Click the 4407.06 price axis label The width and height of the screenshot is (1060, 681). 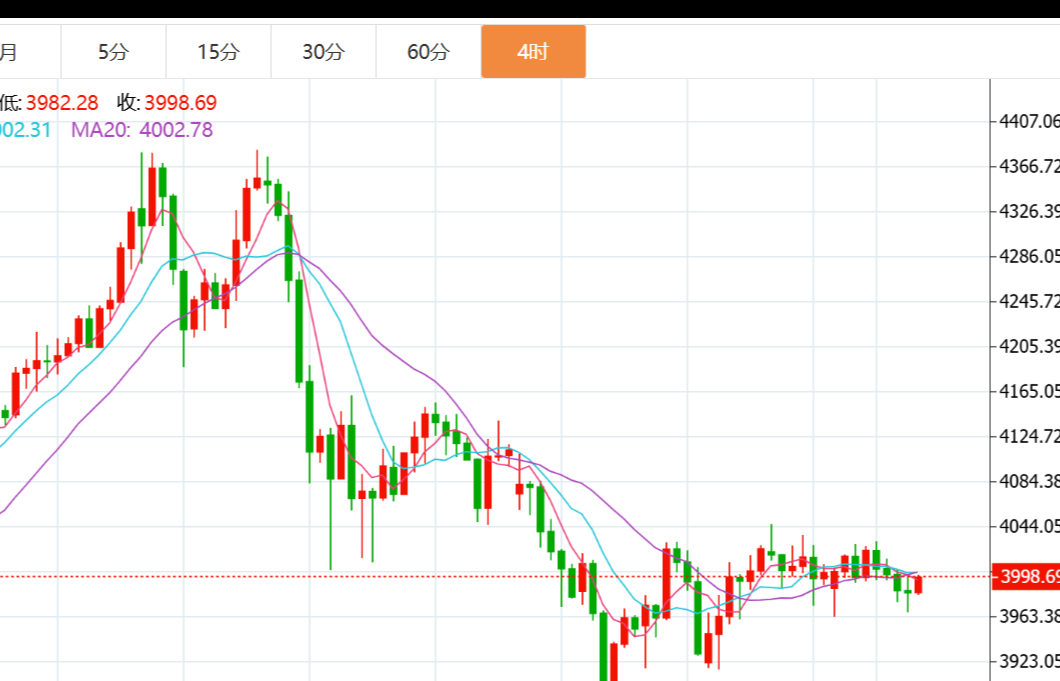[x=1029, y=122]
